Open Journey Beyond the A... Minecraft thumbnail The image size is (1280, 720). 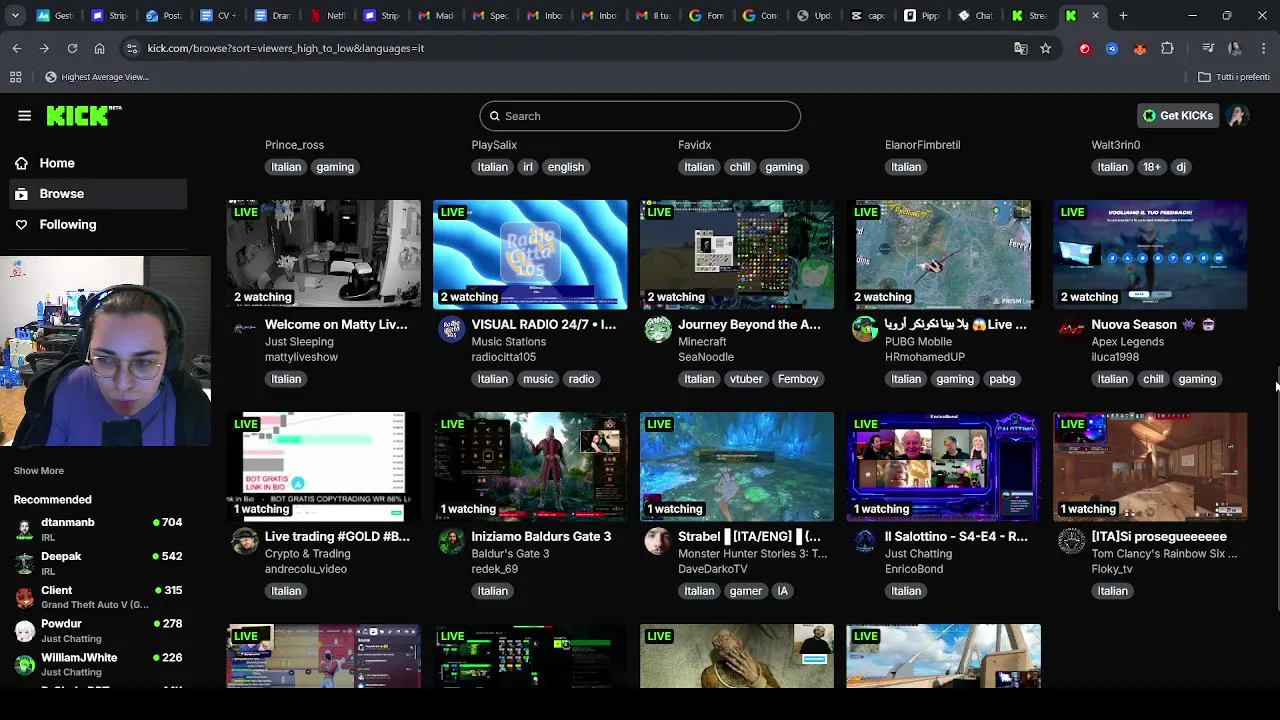pyautogui.click(x=737, y=255)
